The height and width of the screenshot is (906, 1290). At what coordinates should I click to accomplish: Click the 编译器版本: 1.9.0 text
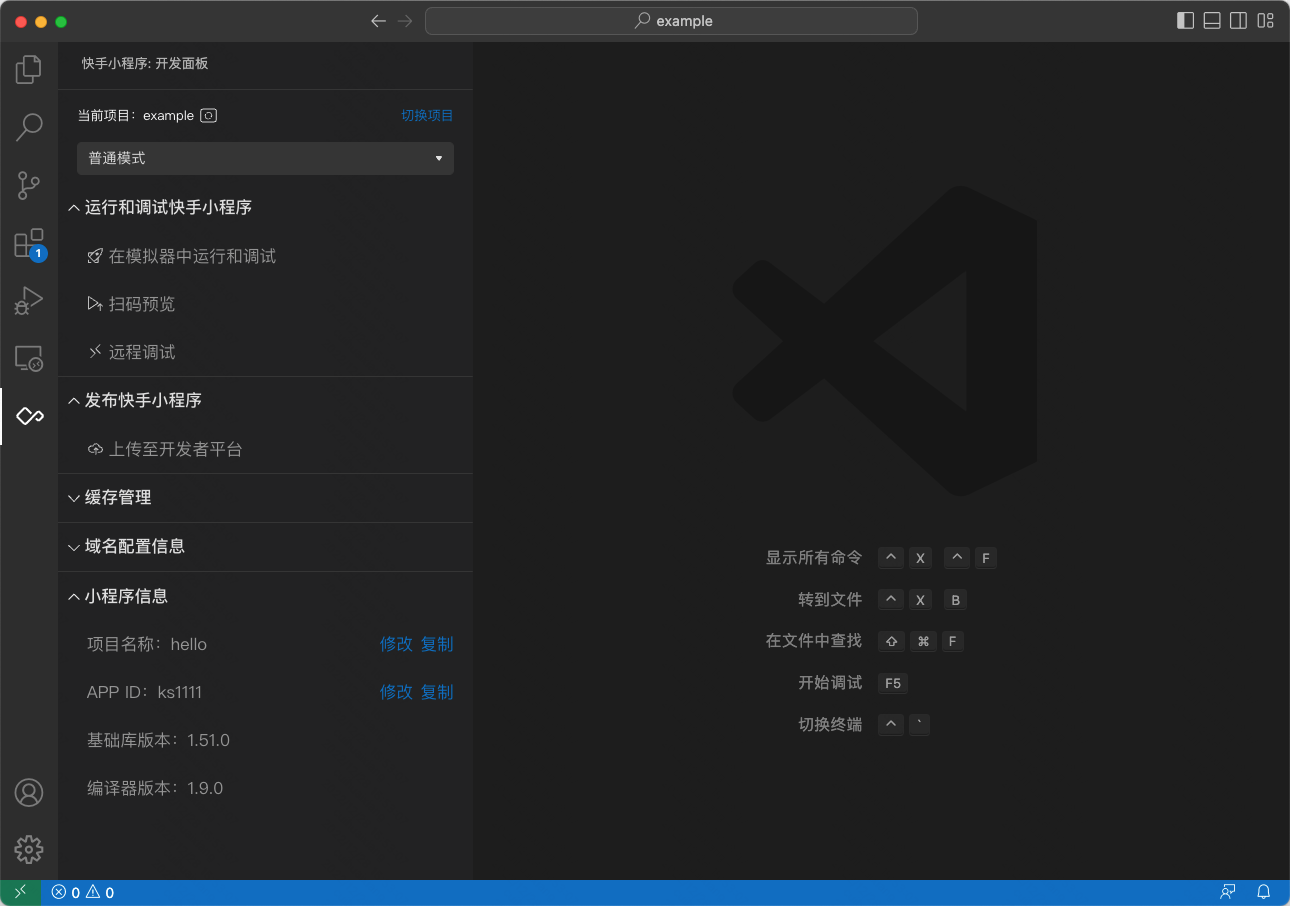click(155, 788)
